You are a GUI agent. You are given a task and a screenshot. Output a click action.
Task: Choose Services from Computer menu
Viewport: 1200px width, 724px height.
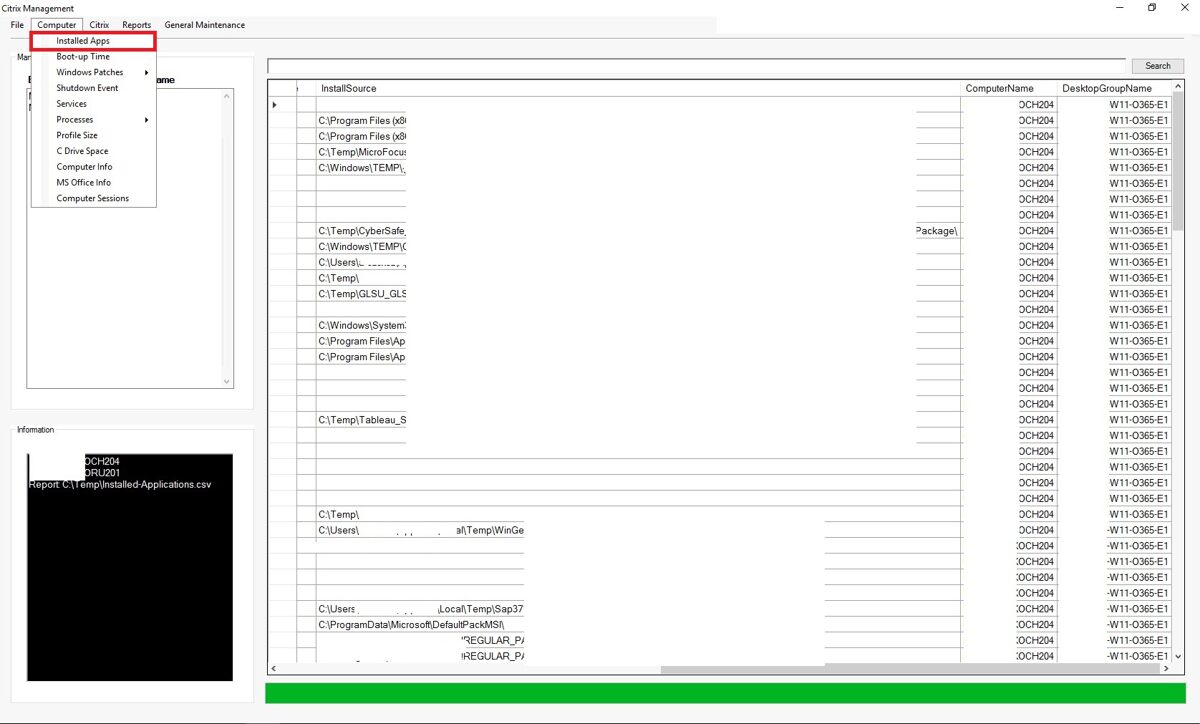point(93,104)
